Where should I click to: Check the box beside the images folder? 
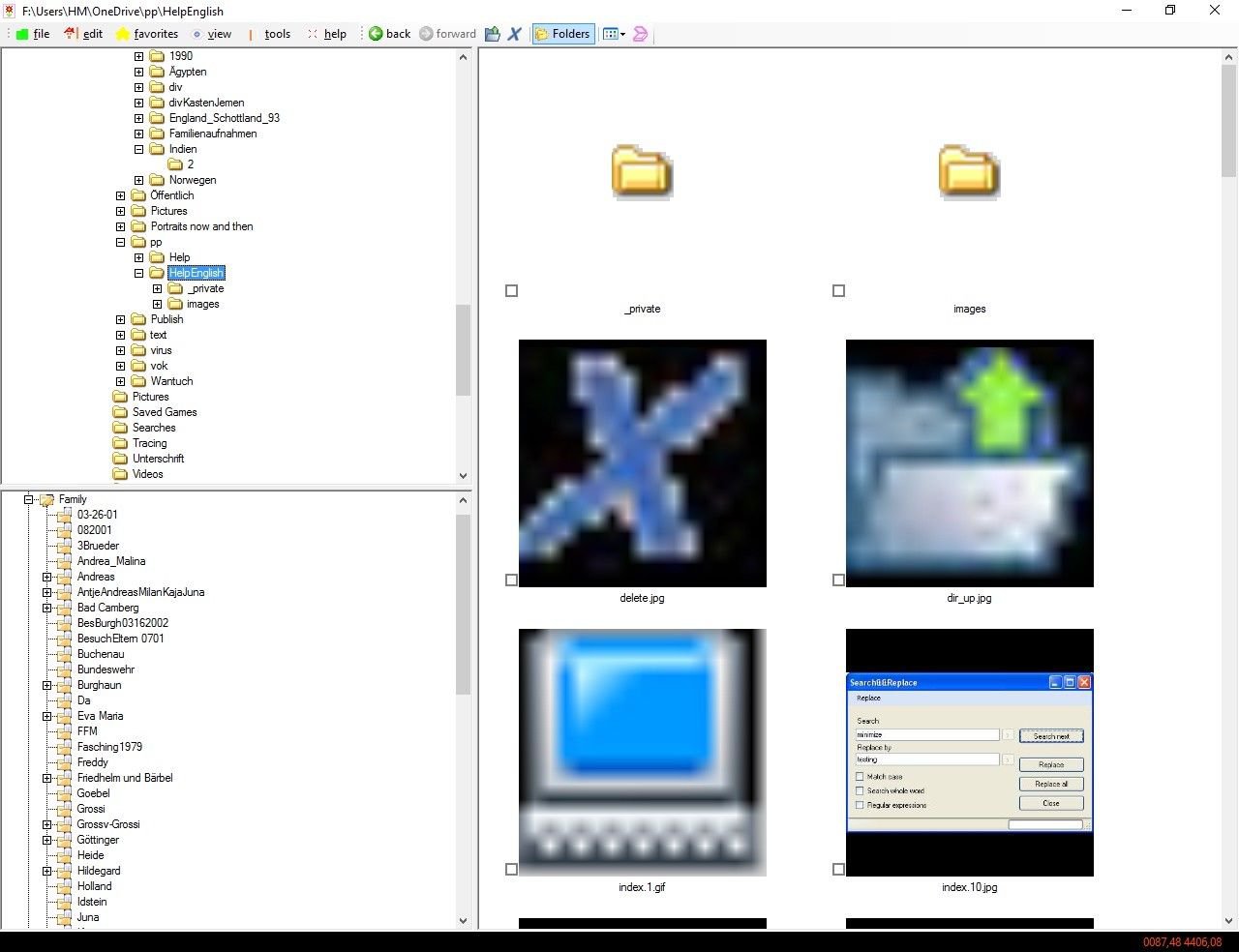pyautogui.click(x=838, y=289)
